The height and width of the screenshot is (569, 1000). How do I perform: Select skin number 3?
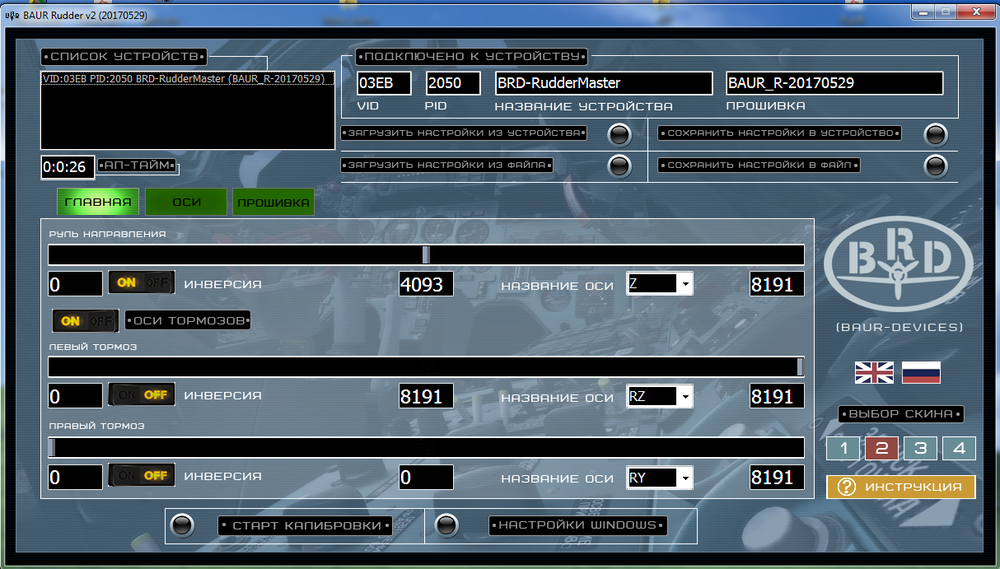coord(920,448)
